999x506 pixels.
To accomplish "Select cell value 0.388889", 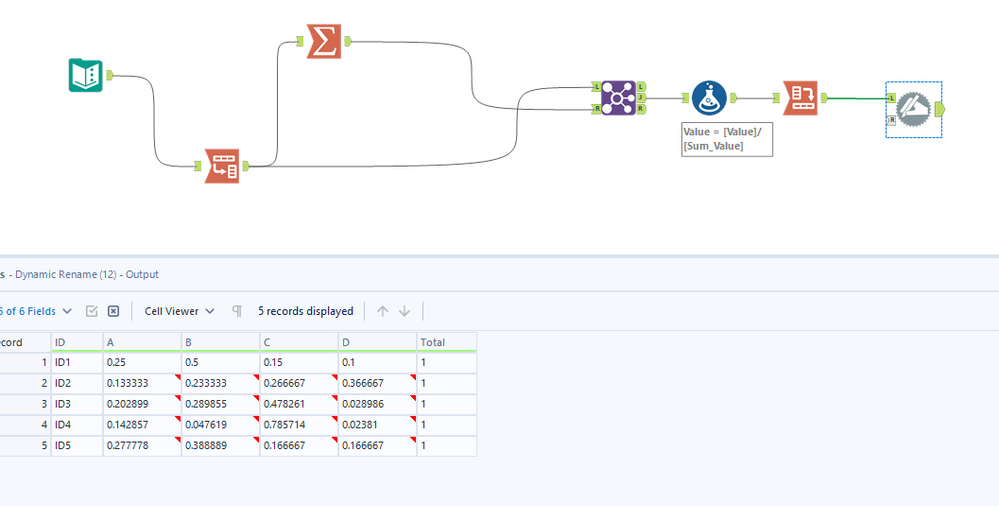I will tap(220, 445).
